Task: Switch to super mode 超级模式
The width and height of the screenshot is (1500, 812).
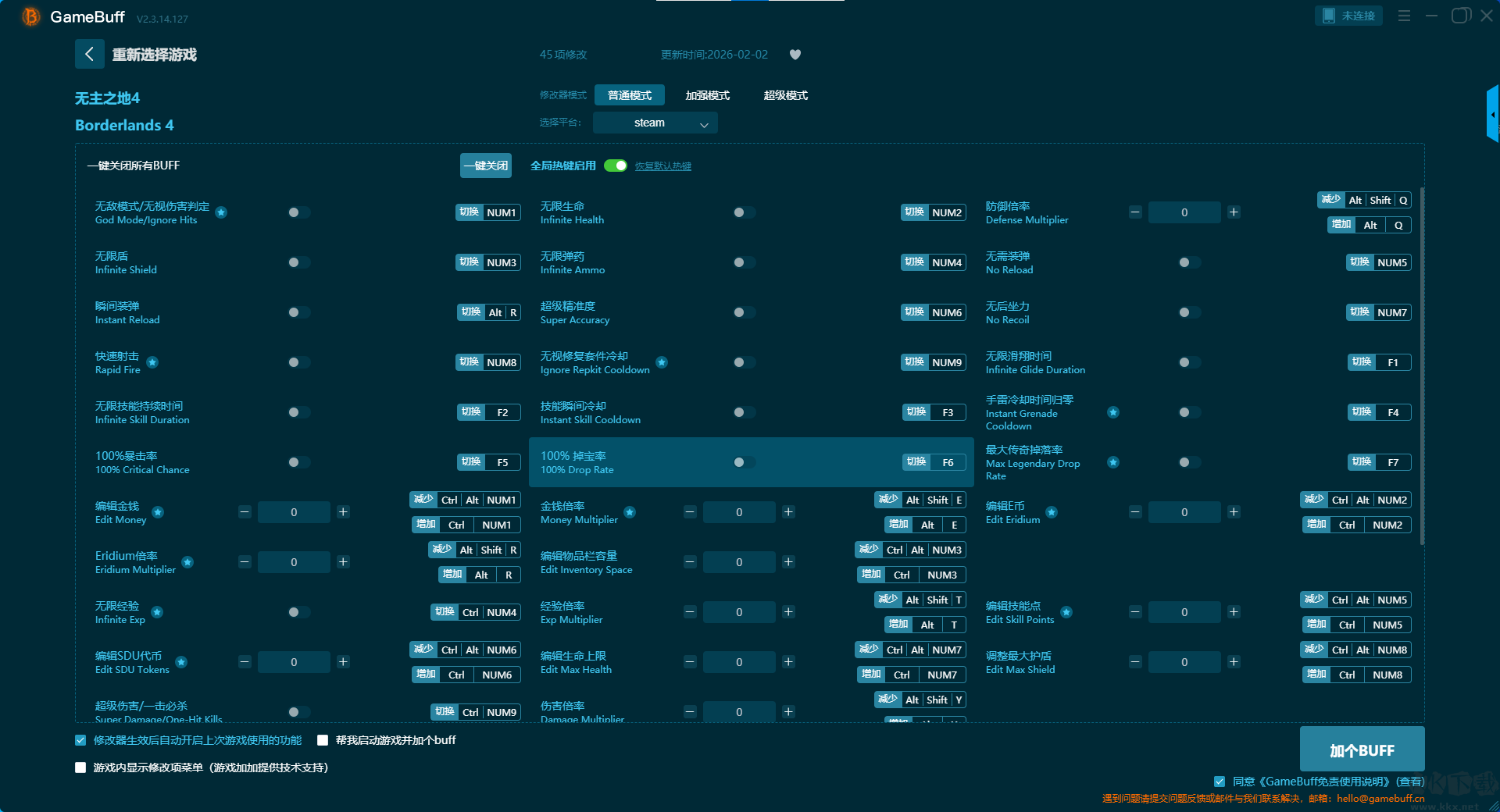Action: tap(786, 95)
